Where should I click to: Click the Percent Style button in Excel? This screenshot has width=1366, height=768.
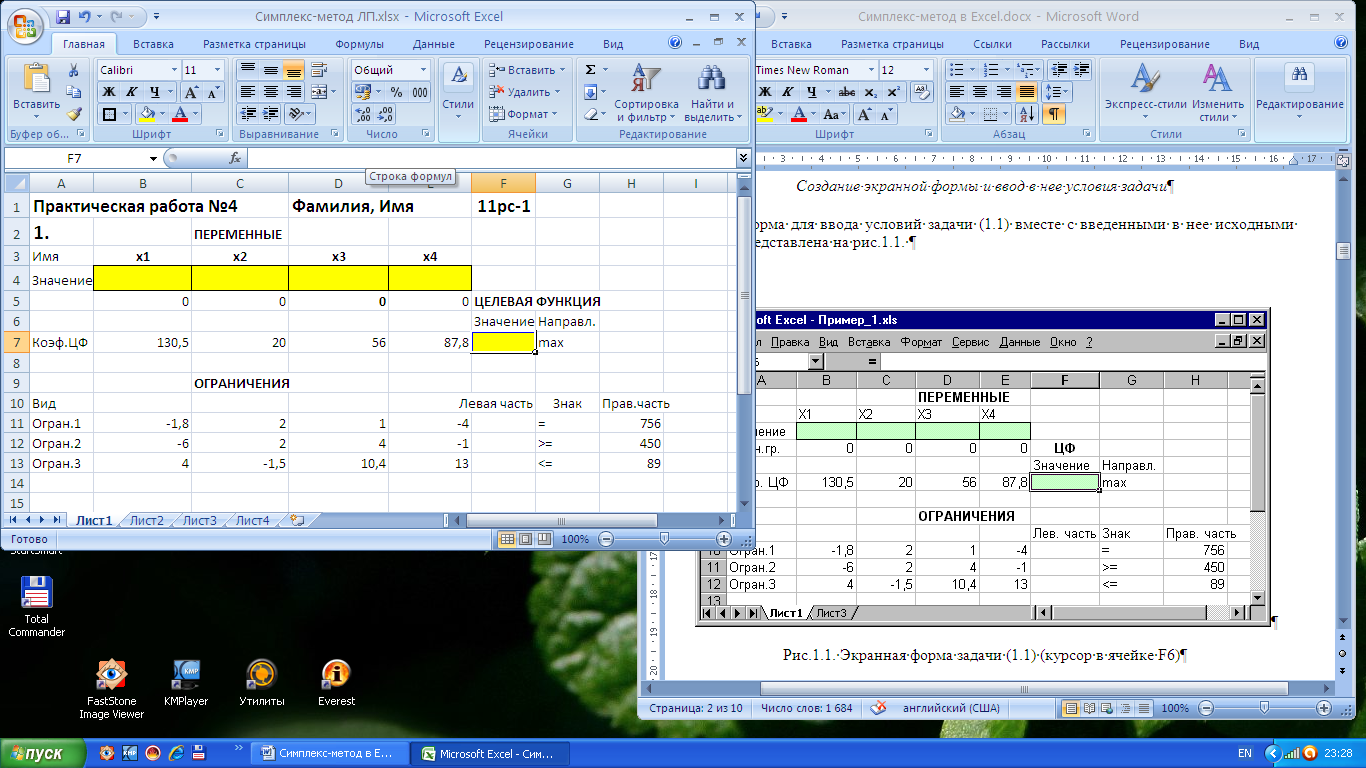[x=396, y=92]
